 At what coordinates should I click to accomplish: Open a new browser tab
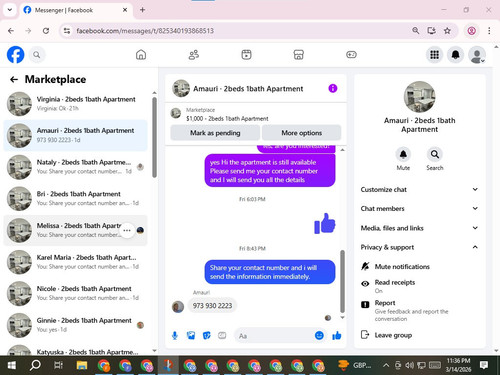point(142,10)
